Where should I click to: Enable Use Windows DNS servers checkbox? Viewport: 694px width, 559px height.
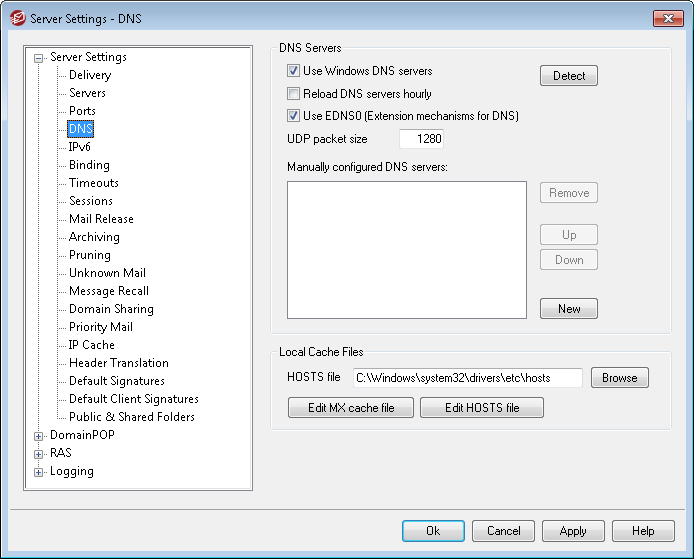click(294, 72)
